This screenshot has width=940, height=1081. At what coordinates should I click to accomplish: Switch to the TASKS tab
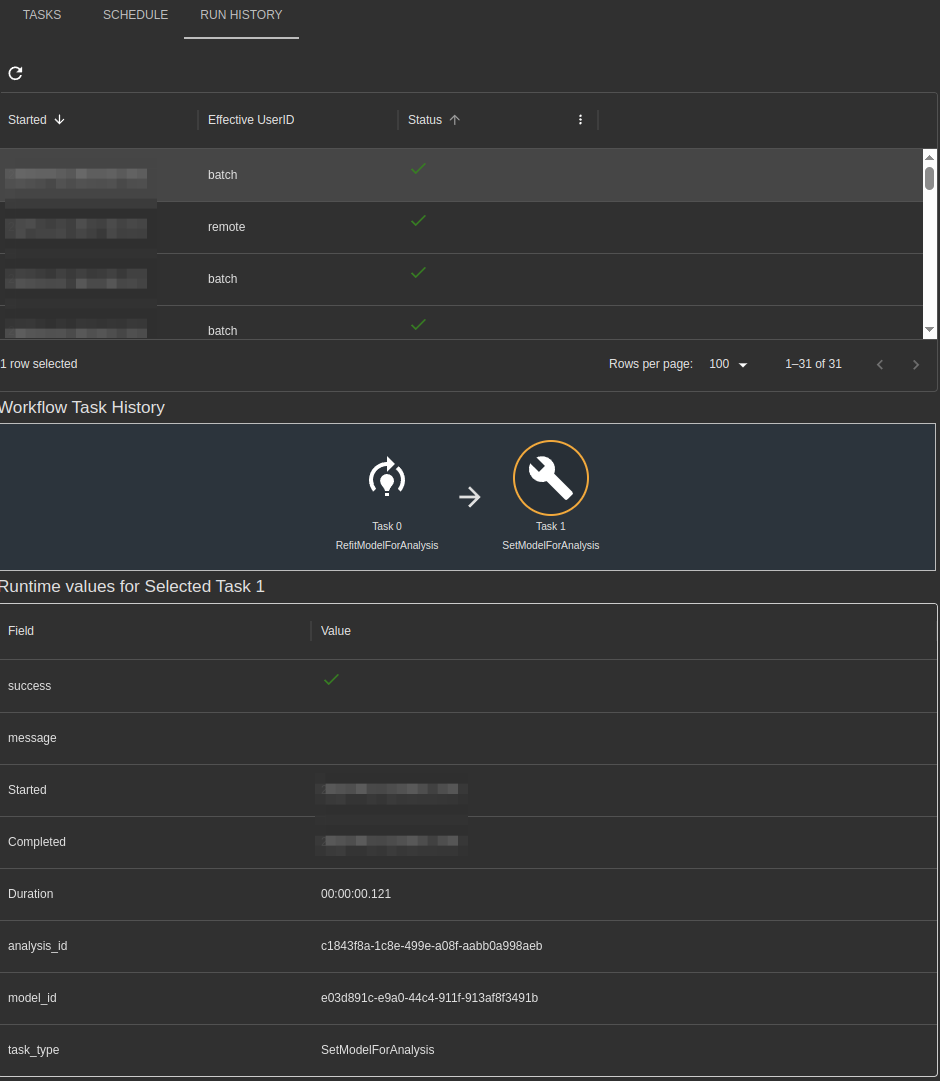point(41,14)
